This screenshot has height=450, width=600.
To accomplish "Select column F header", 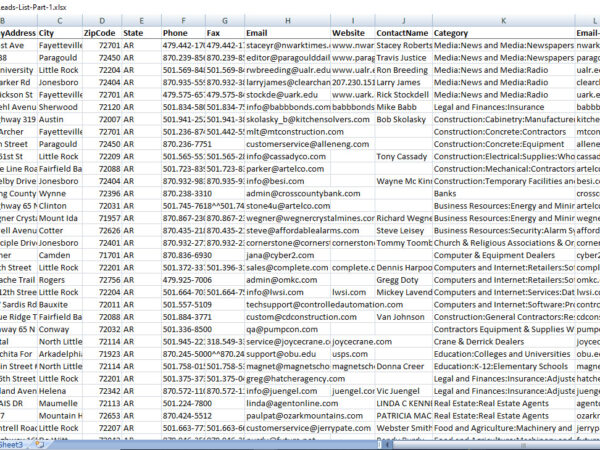I will point(183,21).
